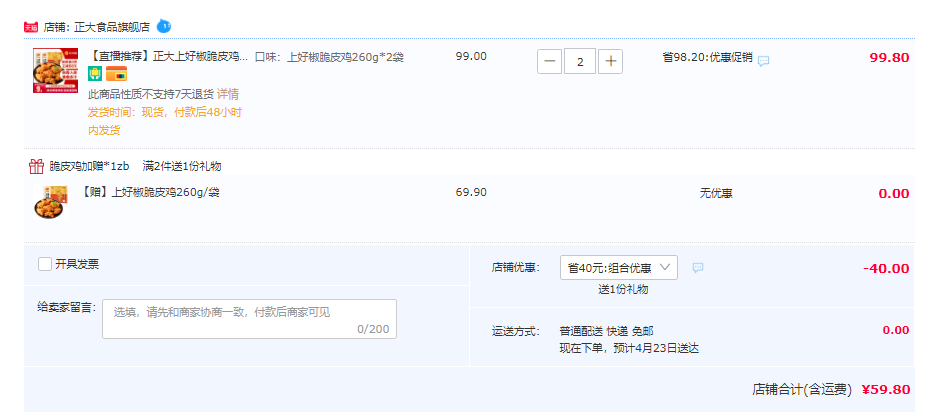Screen dimensions: 935x412
Task: Click the 省98.20:优惠促销 text
Action: point(707,58)
